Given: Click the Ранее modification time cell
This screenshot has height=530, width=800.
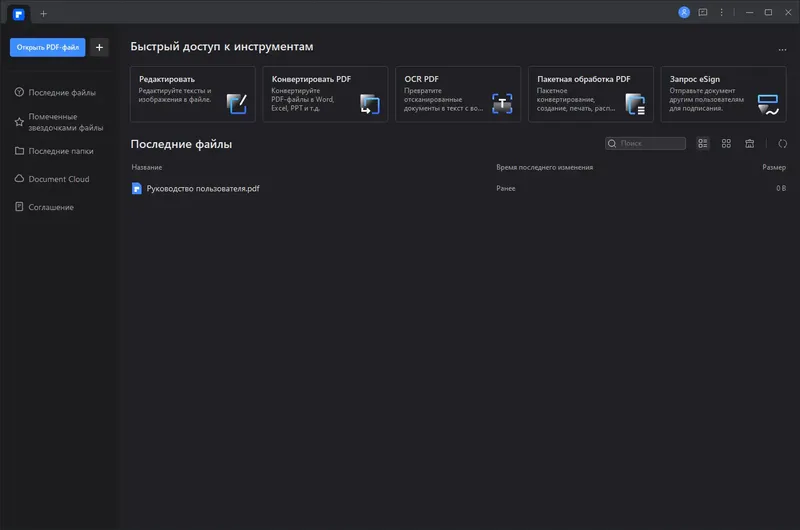Looking at the screenshot, I should [506, 188].
